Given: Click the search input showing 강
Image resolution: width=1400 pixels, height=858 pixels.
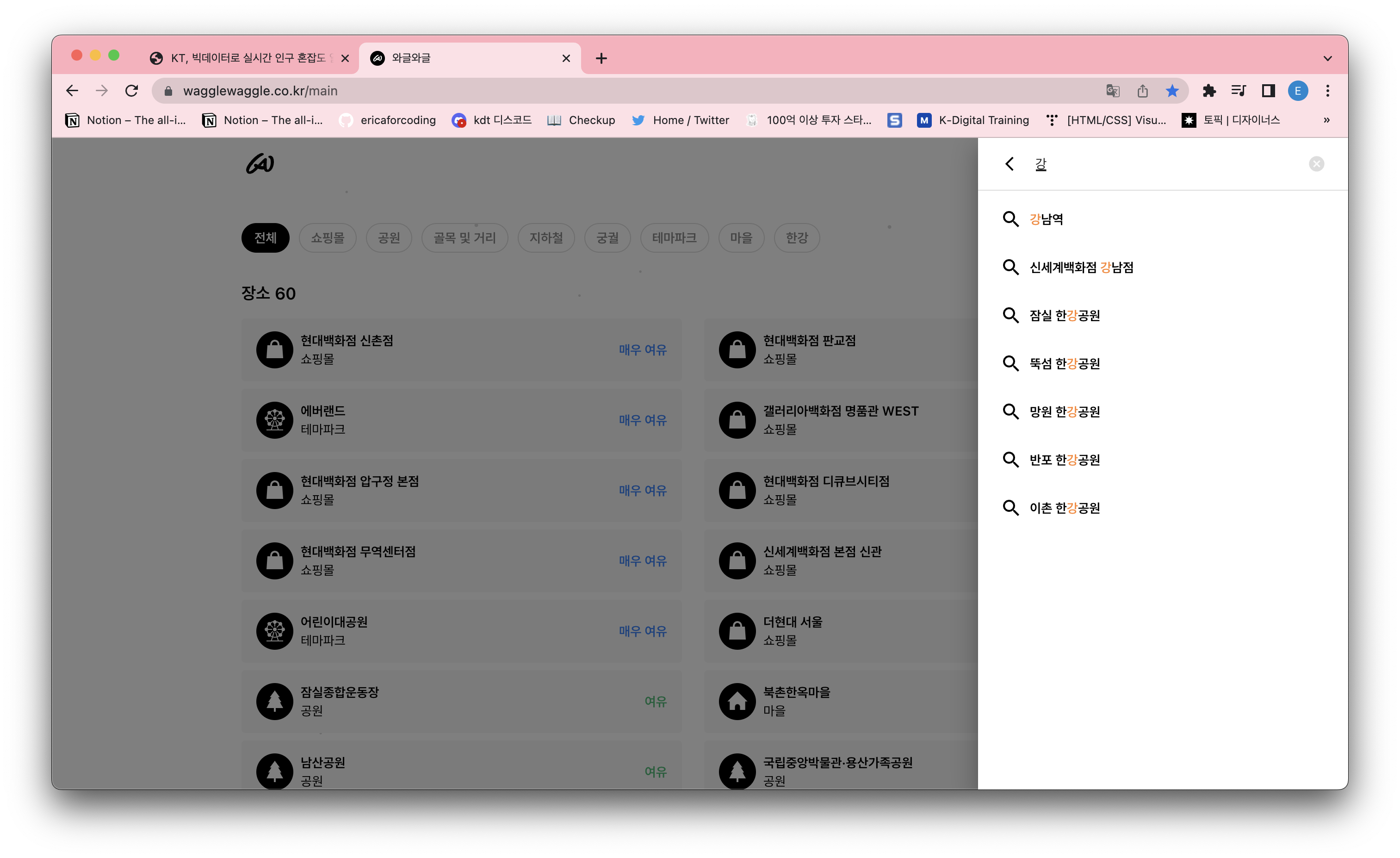Looking at the screenshot, I should 1165,164.
